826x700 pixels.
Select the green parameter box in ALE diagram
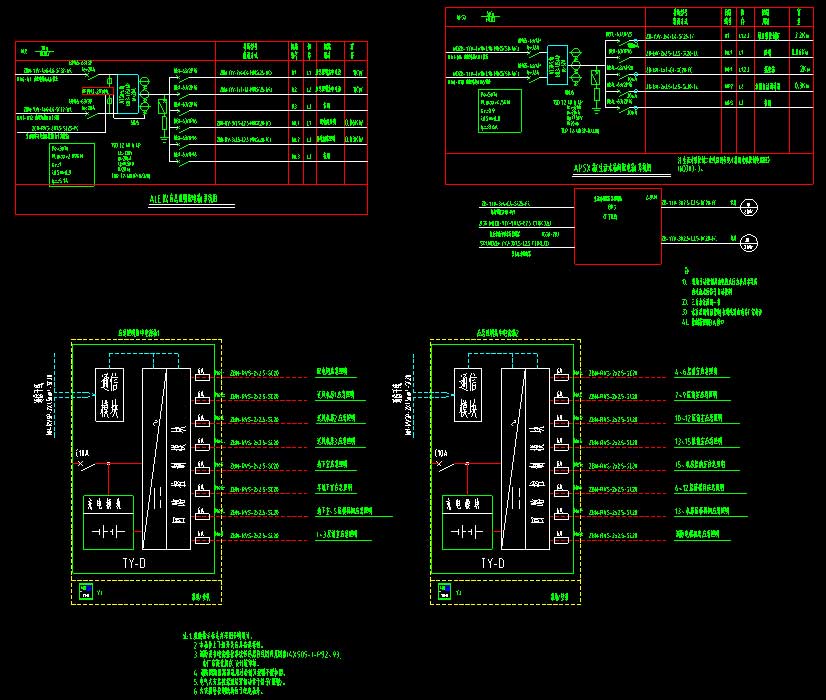coord(72,164)
